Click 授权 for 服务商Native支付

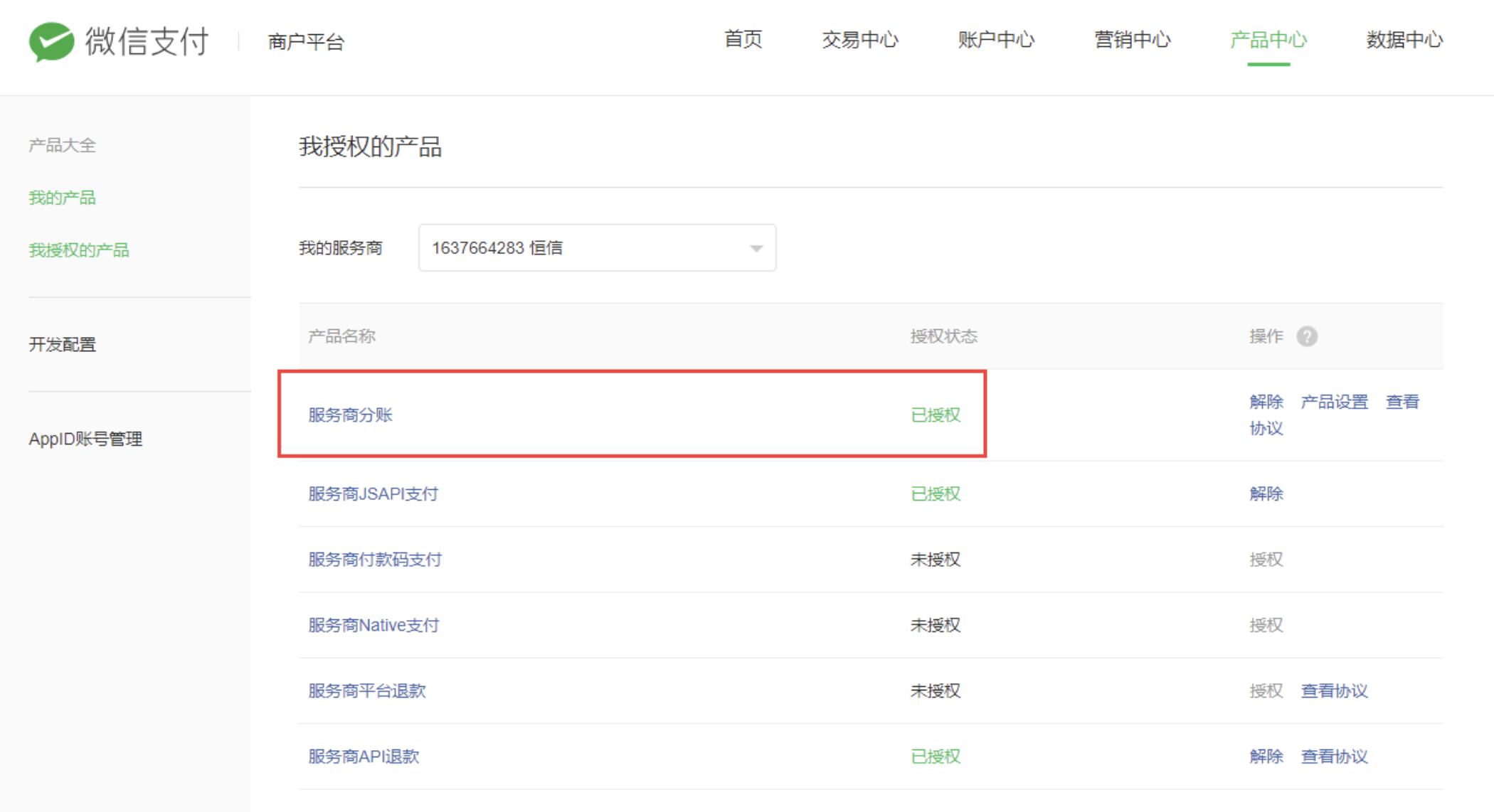[x=1266, y=625]
